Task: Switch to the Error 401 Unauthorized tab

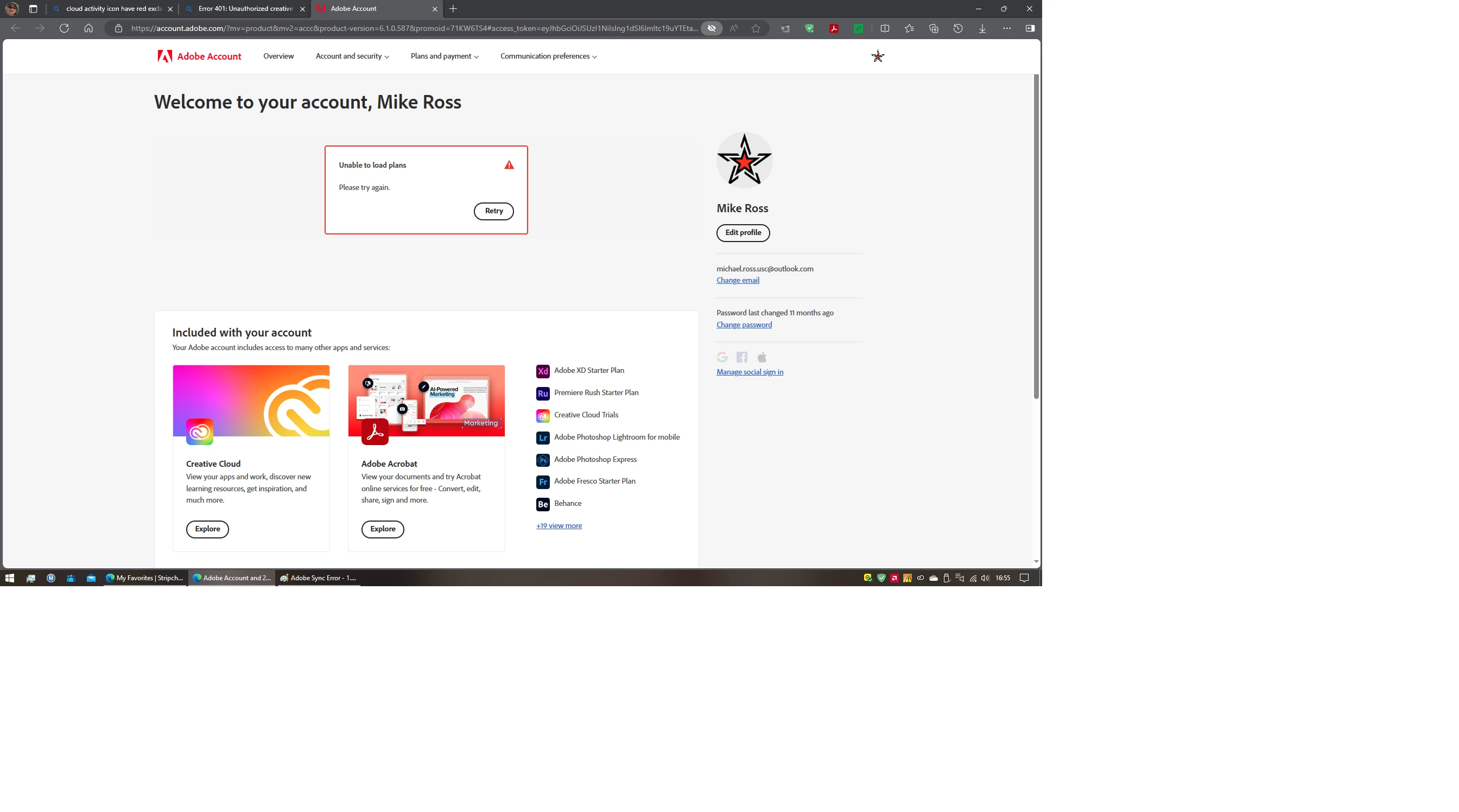Action: (245, 9)
